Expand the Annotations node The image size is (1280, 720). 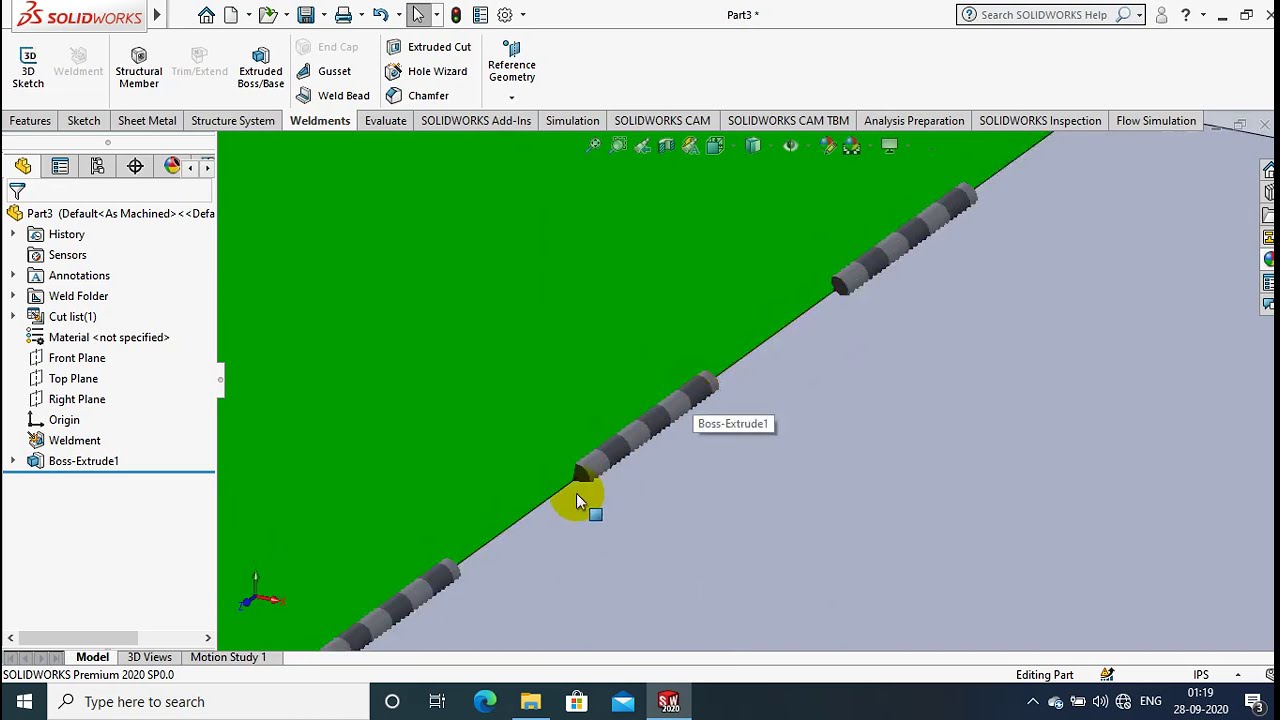pyautogui.click(x=13, y=275)
